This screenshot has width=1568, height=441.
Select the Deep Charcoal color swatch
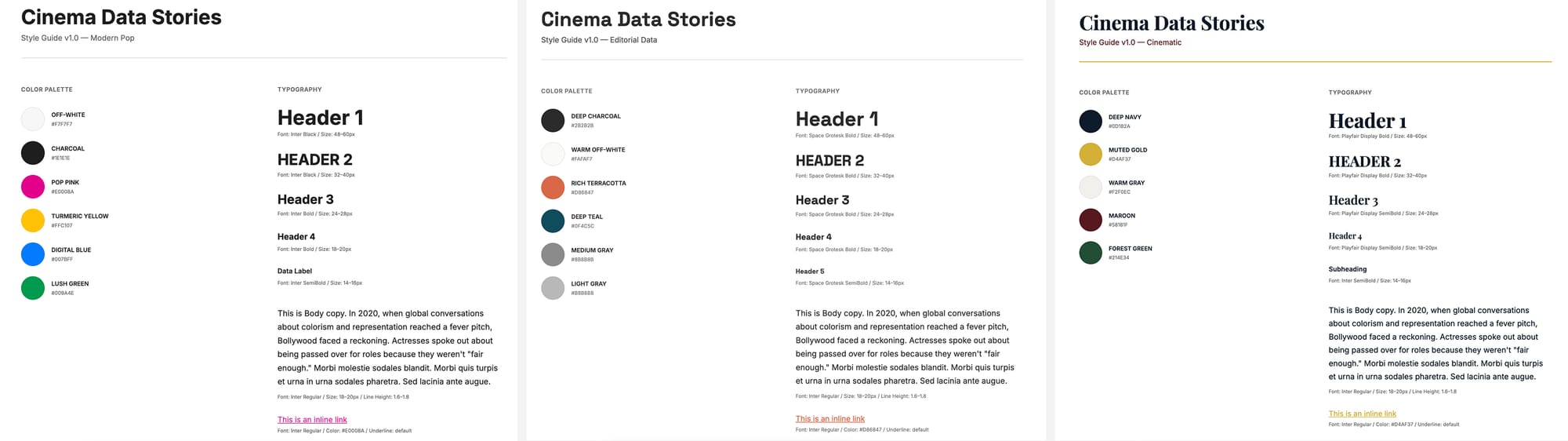[x=553, y=120]
